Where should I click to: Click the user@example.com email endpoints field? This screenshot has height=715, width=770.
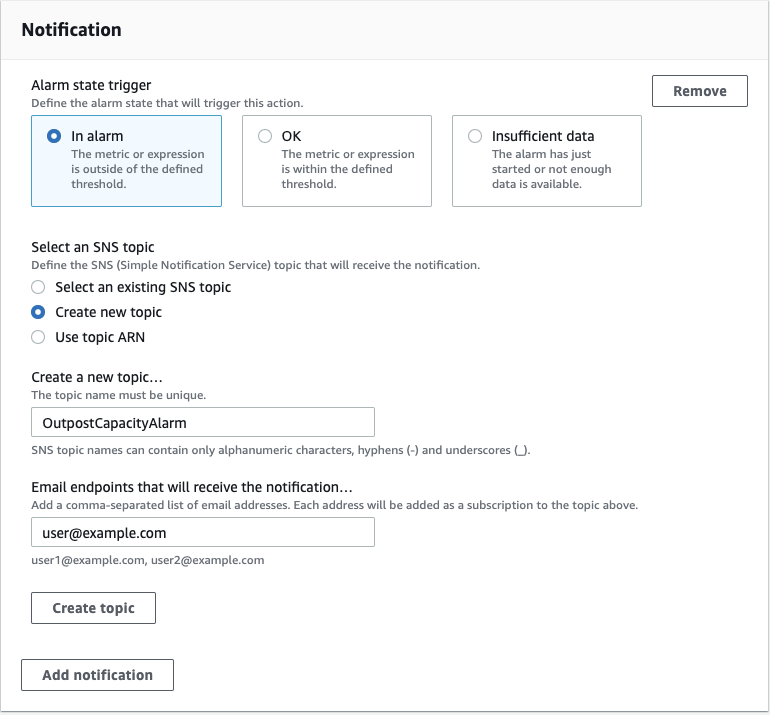(203, 533)
